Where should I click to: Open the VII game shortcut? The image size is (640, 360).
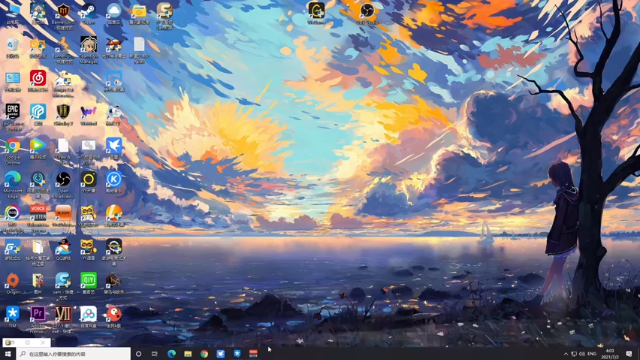[x=63, y=320]
